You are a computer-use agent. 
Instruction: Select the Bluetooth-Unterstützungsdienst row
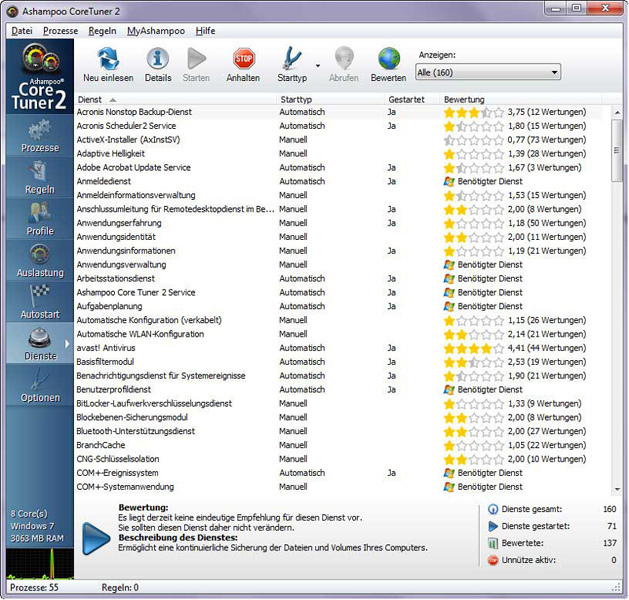tap(338, 431)
